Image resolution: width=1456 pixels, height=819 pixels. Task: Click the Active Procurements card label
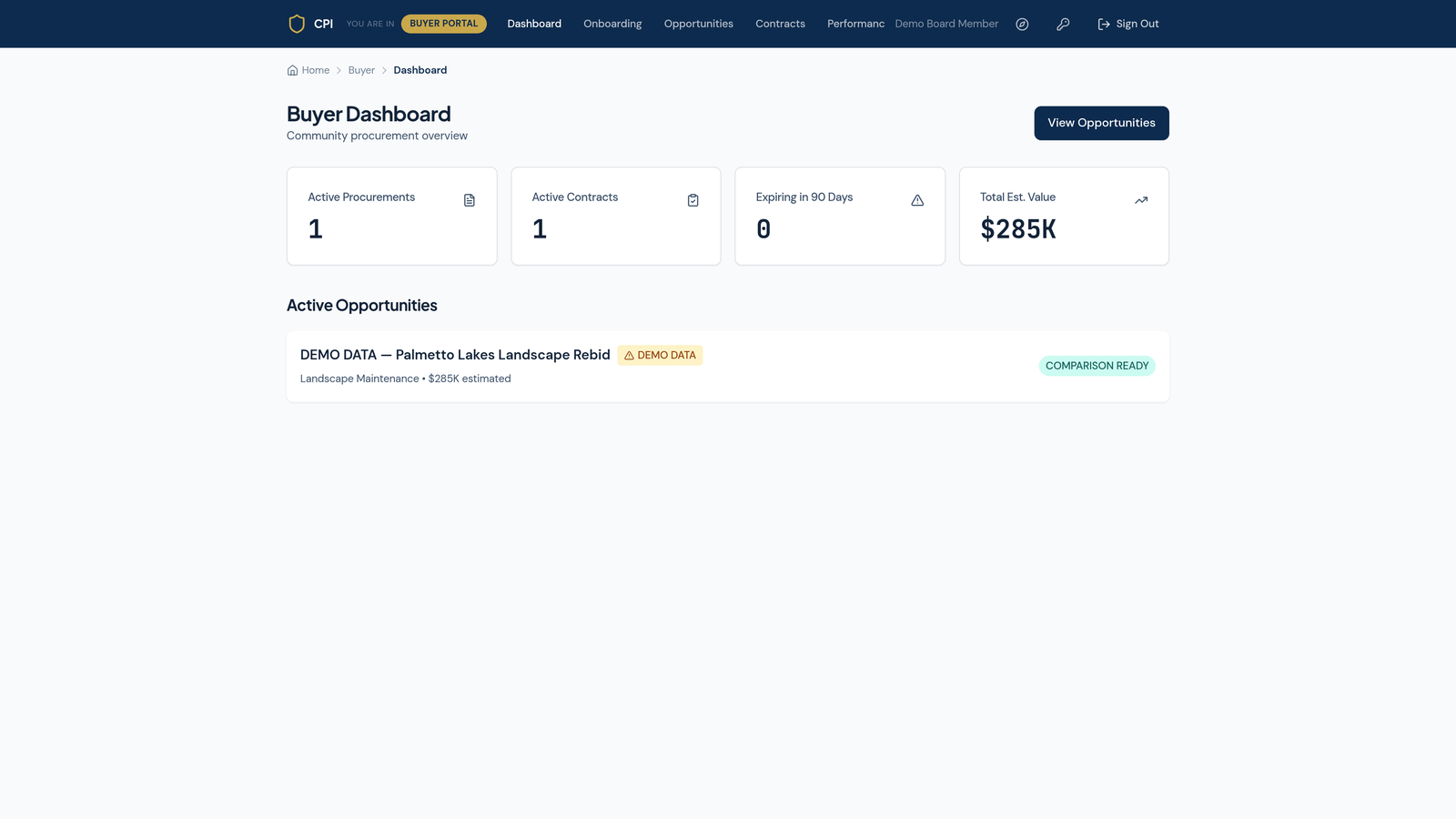[361, 197]
